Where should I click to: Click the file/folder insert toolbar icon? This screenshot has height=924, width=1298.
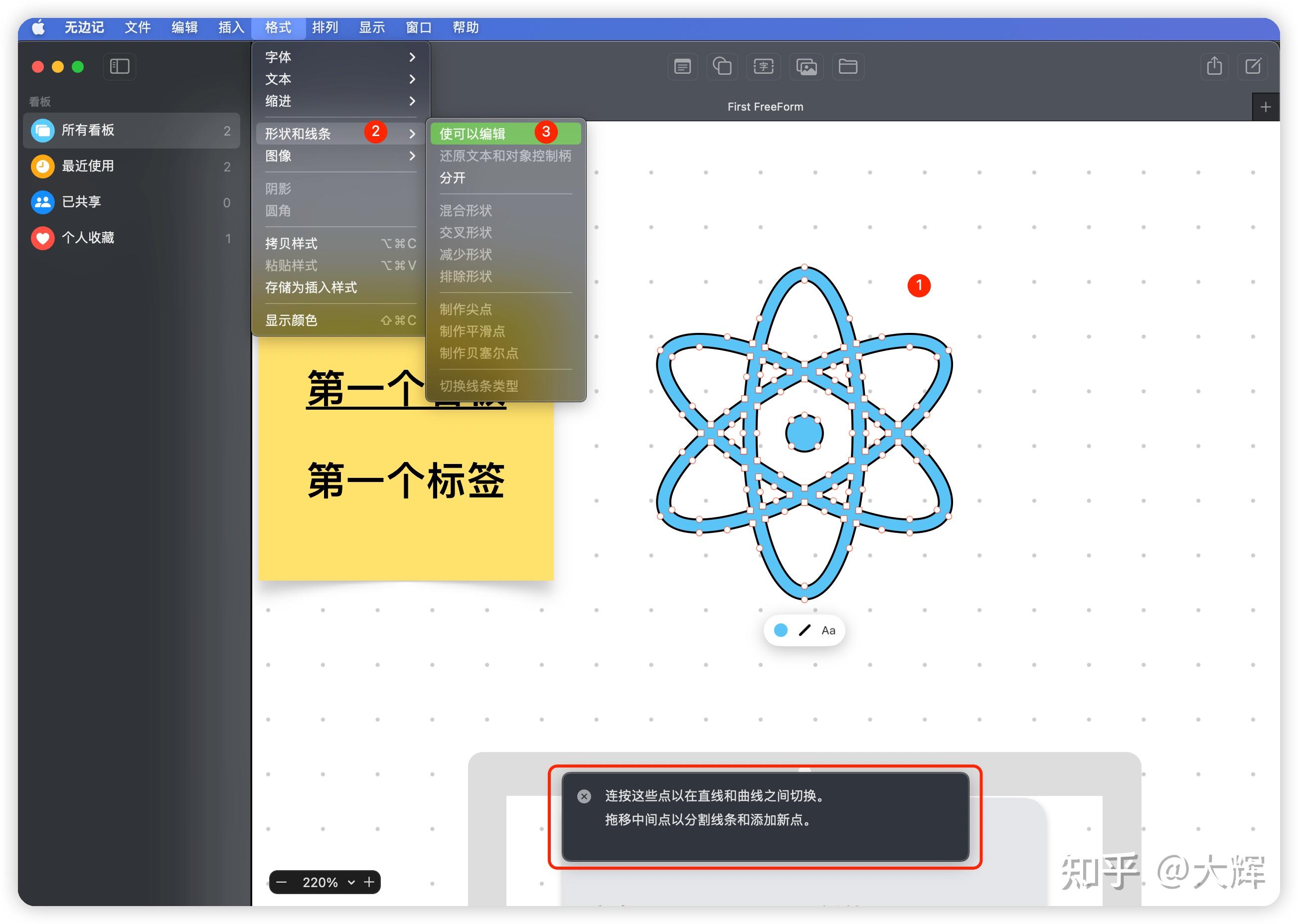click(847, 67)
